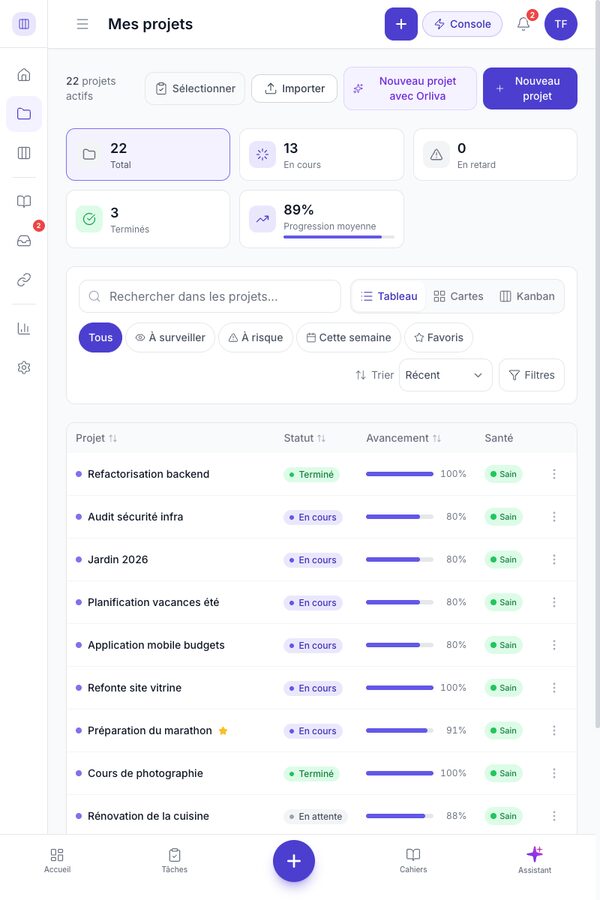The image size is (600, 900).
Task: Open the Filtres panel
Action: click(x=532, y=375)
